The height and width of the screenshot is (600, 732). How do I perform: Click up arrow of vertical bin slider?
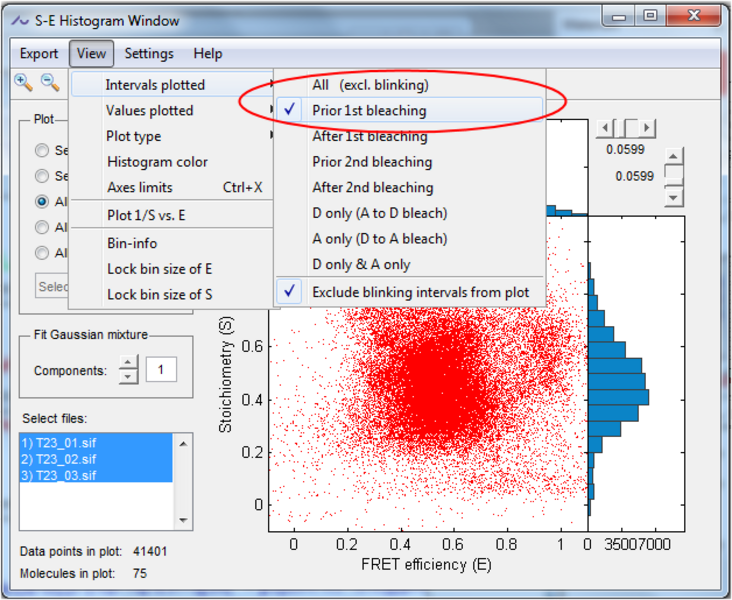[674, 156]
